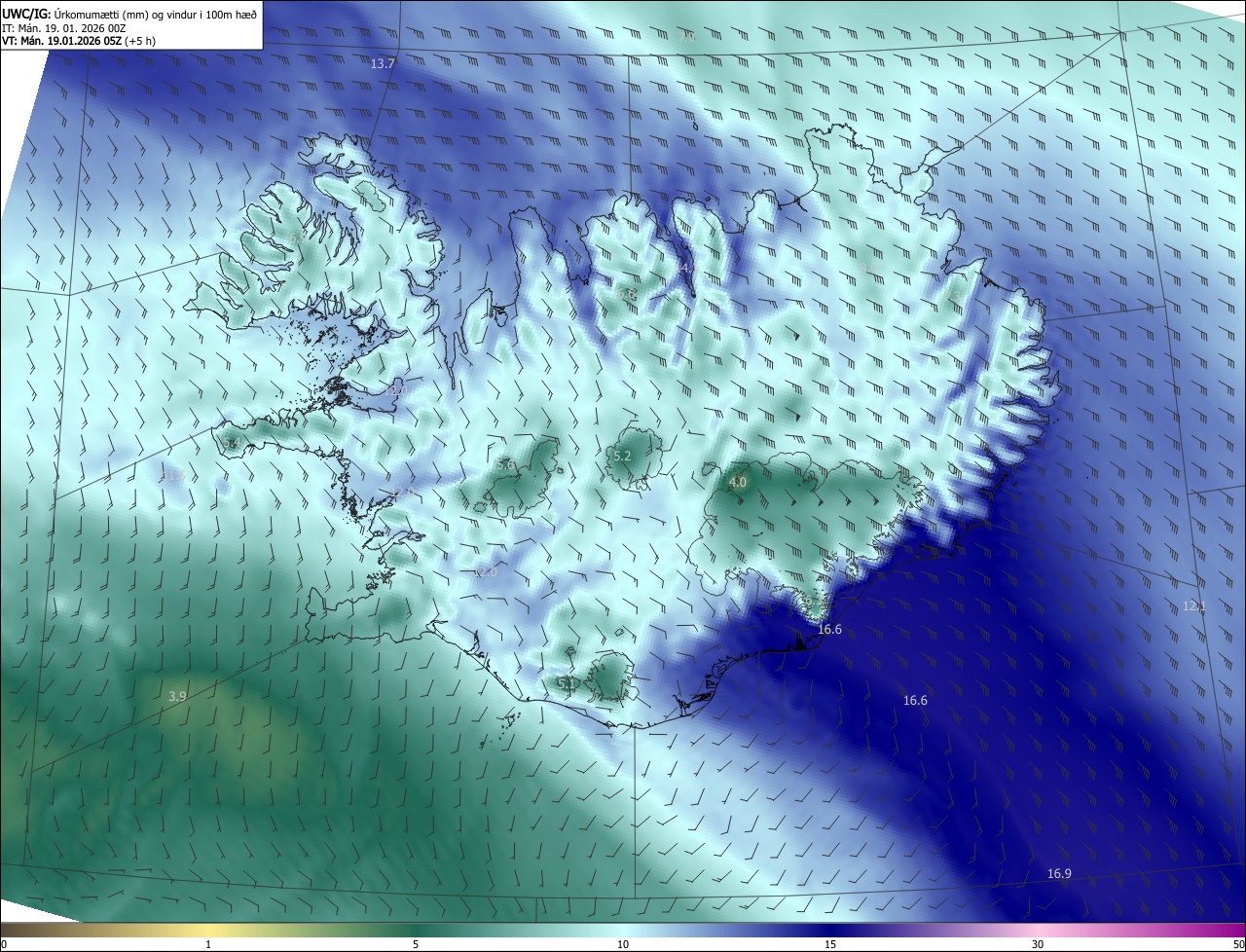
Task: Click the 4.0 value on the large ice cap
Action: coord(738,482)
